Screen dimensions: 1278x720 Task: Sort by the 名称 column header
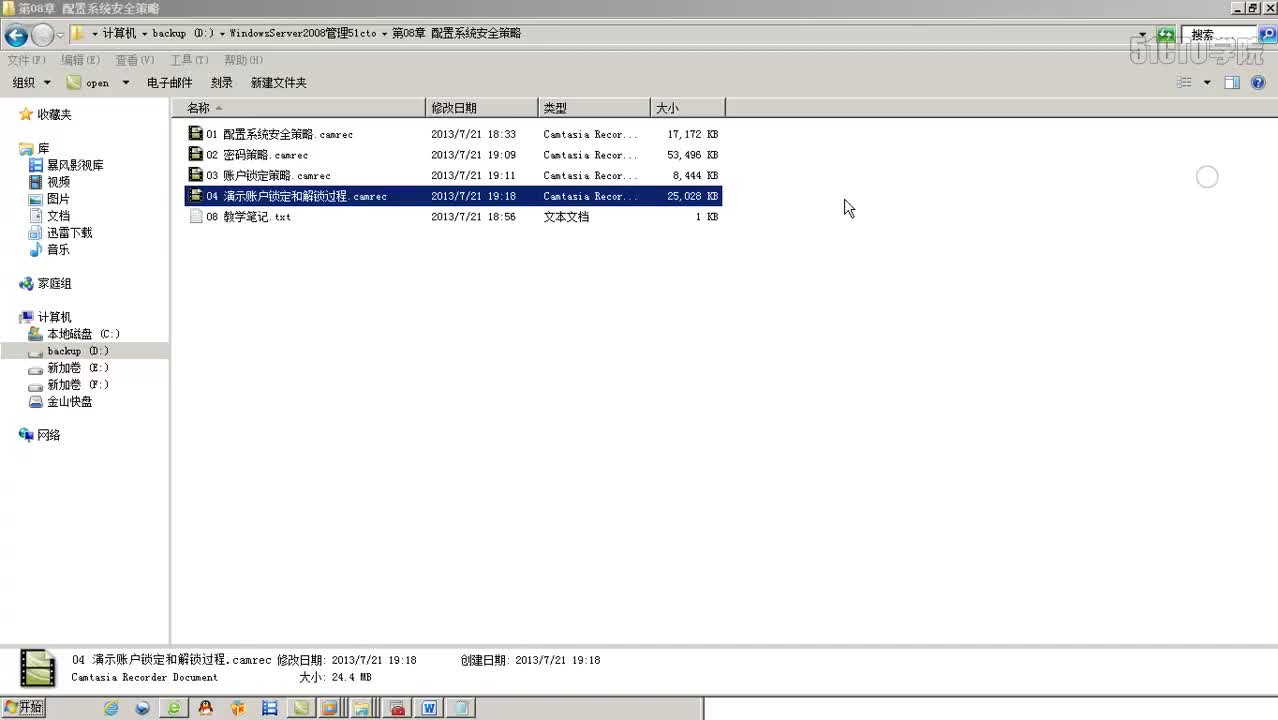click(298, 108)
